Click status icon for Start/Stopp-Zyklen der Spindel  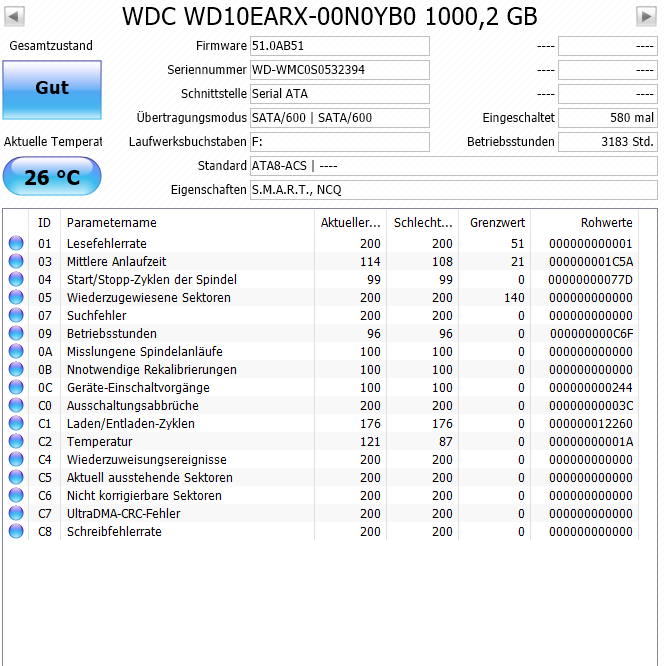coord(16,279)
